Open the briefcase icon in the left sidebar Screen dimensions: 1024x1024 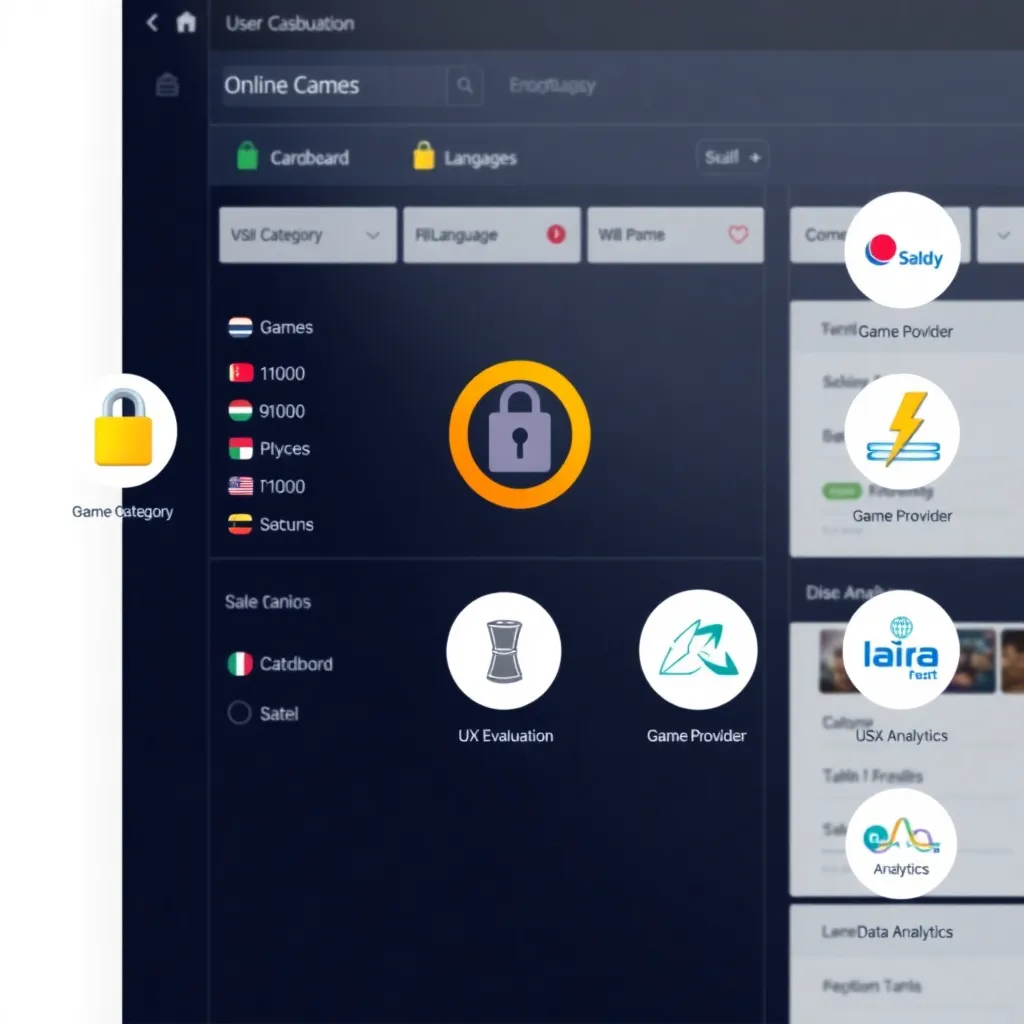(167, 86)
